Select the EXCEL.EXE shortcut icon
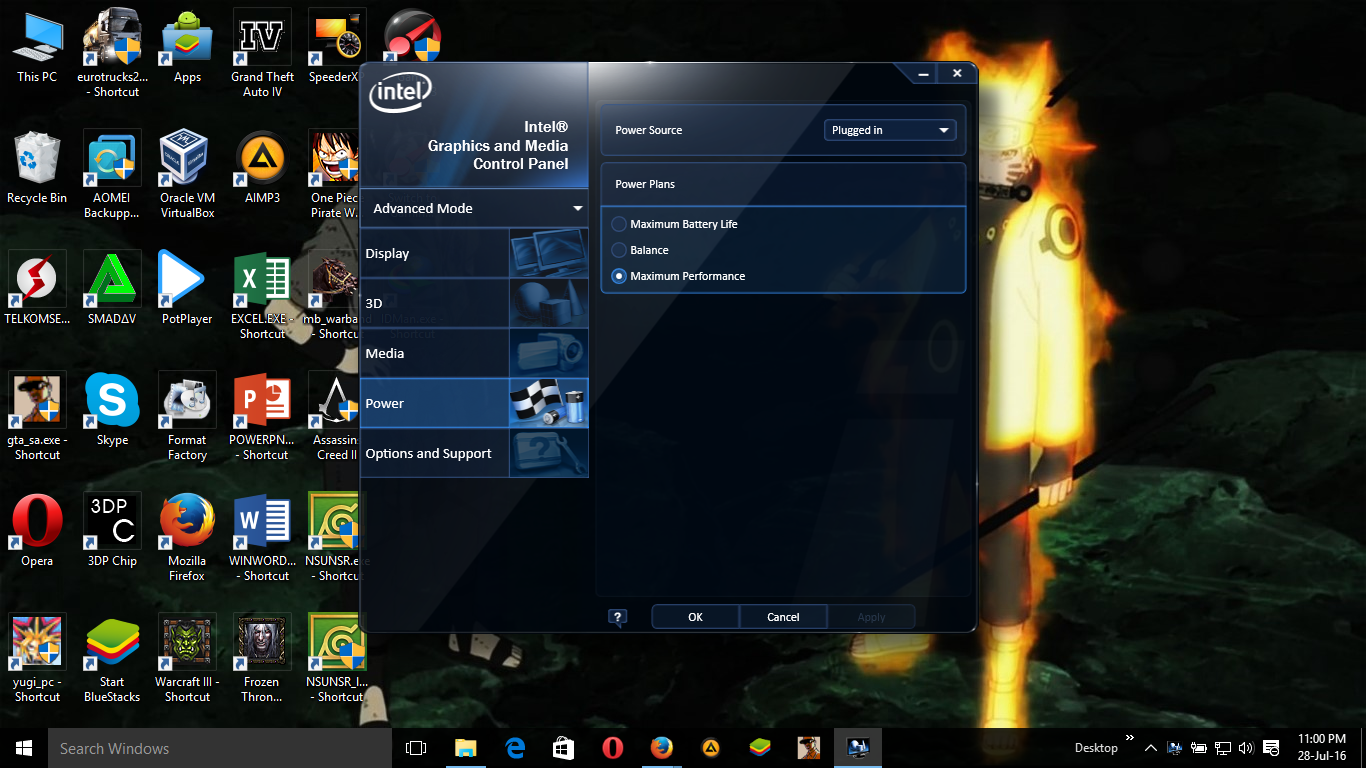 (x=262, y=295)
